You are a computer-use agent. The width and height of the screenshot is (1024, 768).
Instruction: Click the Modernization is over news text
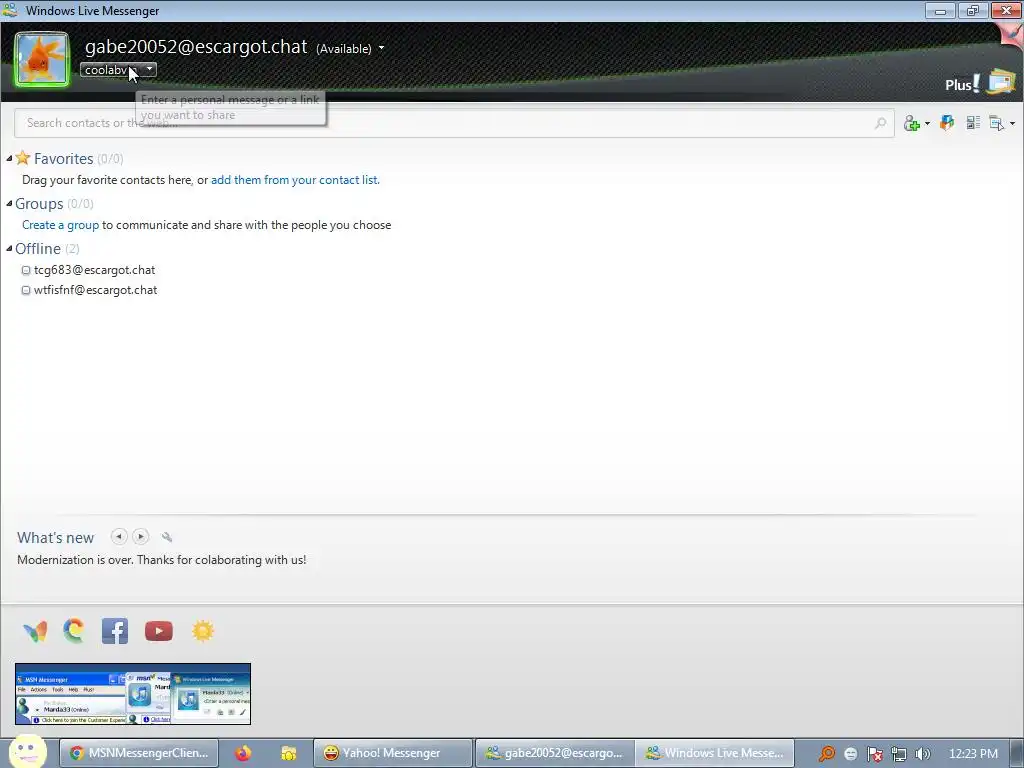coord(162,560)
